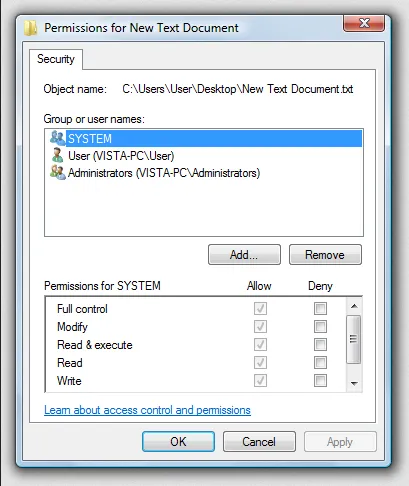
Task: Click the Remove button
Action: click(x=325, y=255)
